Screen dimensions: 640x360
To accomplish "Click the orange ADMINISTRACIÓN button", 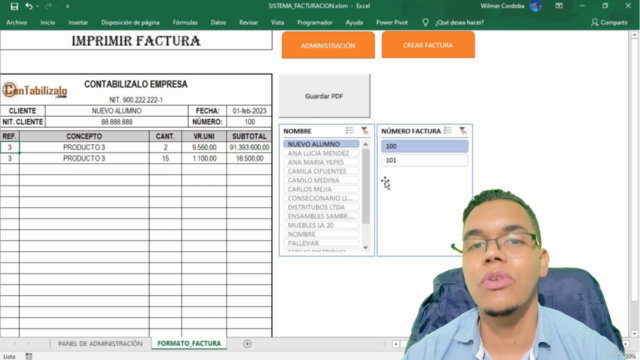I will click(x=328, y=45).
